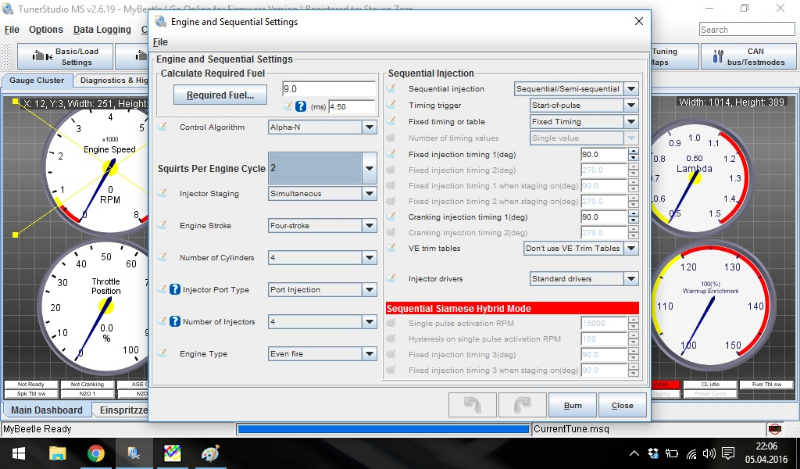Click the Burn button

click(x=573, y=405)
